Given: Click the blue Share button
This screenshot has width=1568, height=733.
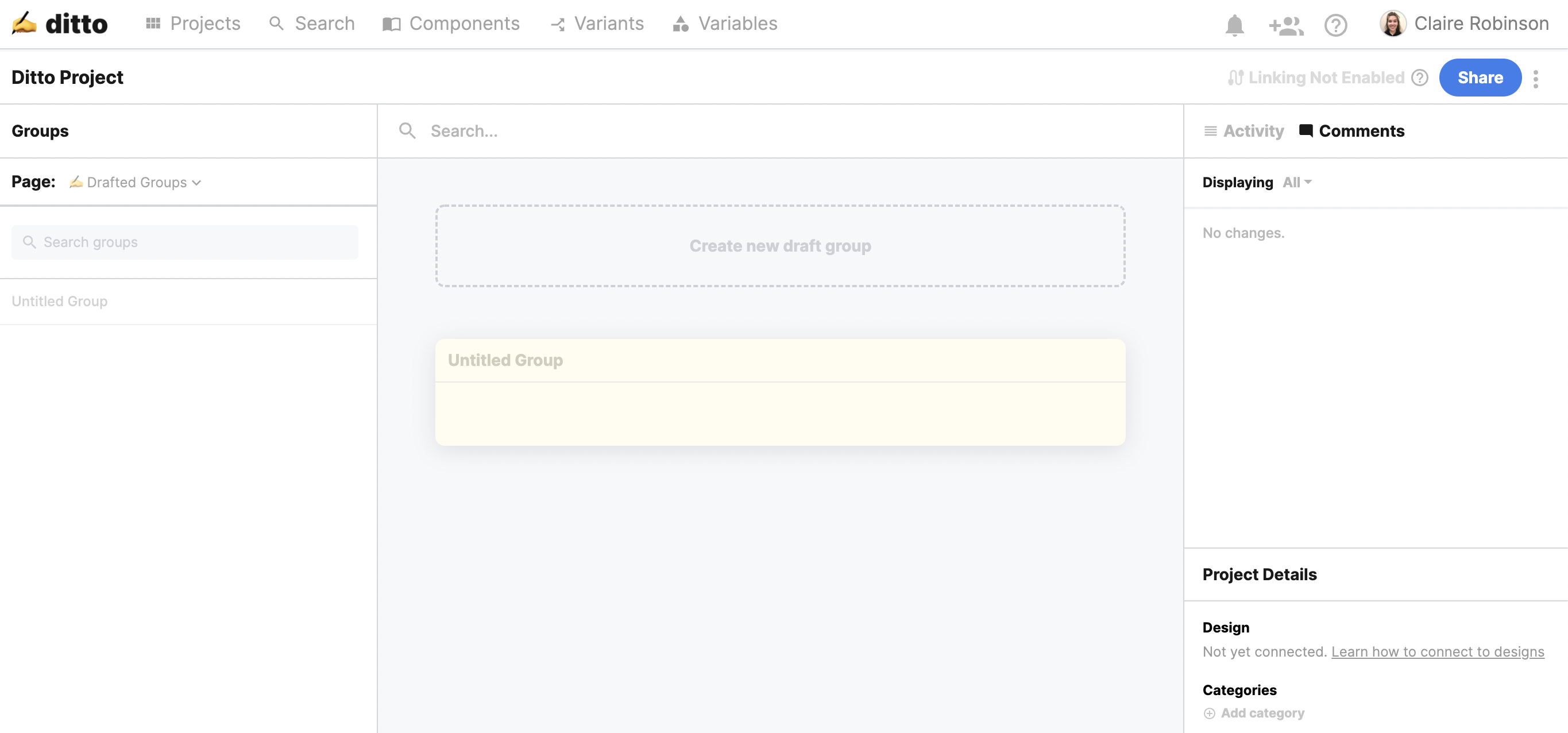Looking at the screenshot, I should pyautogui.click(x=1480, y=78).
